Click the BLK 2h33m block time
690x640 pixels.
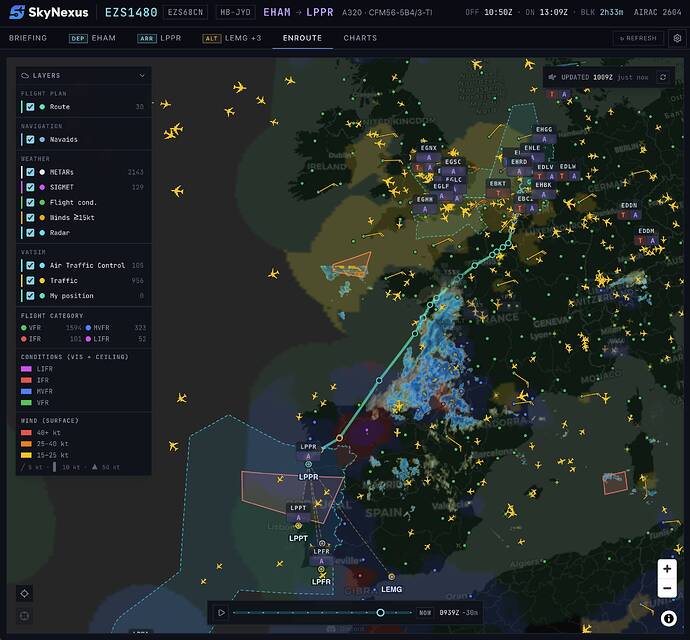602,12
